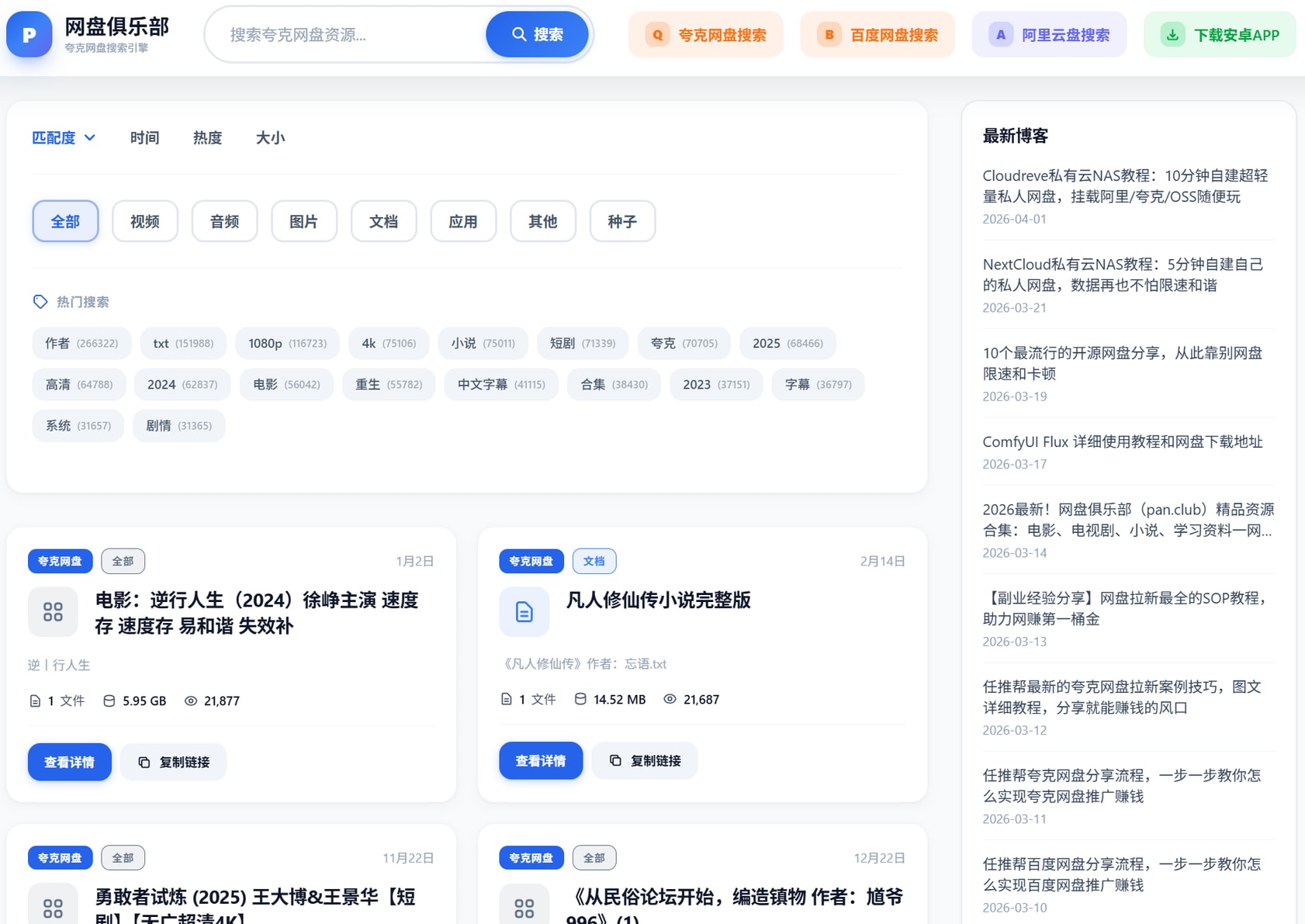Click the document icon for 凡人修仙传

tap(524, 611)
